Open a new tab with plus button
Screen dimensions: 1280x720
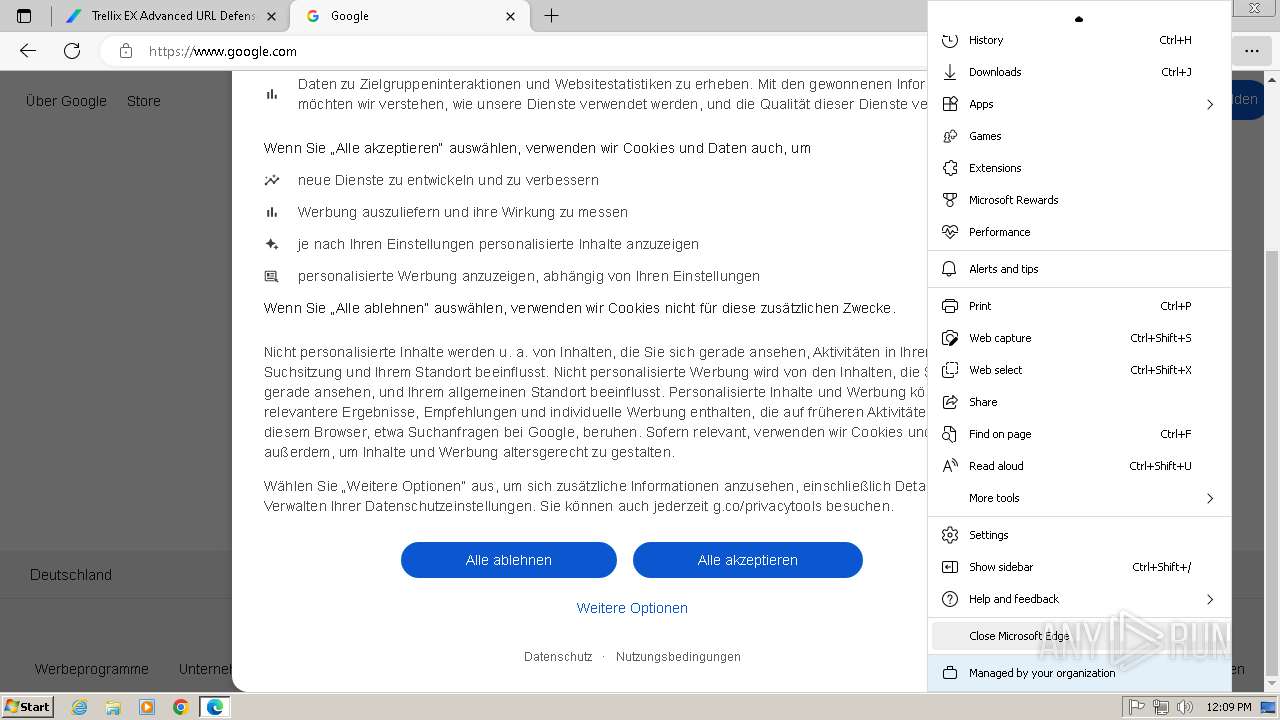(551, 16)
